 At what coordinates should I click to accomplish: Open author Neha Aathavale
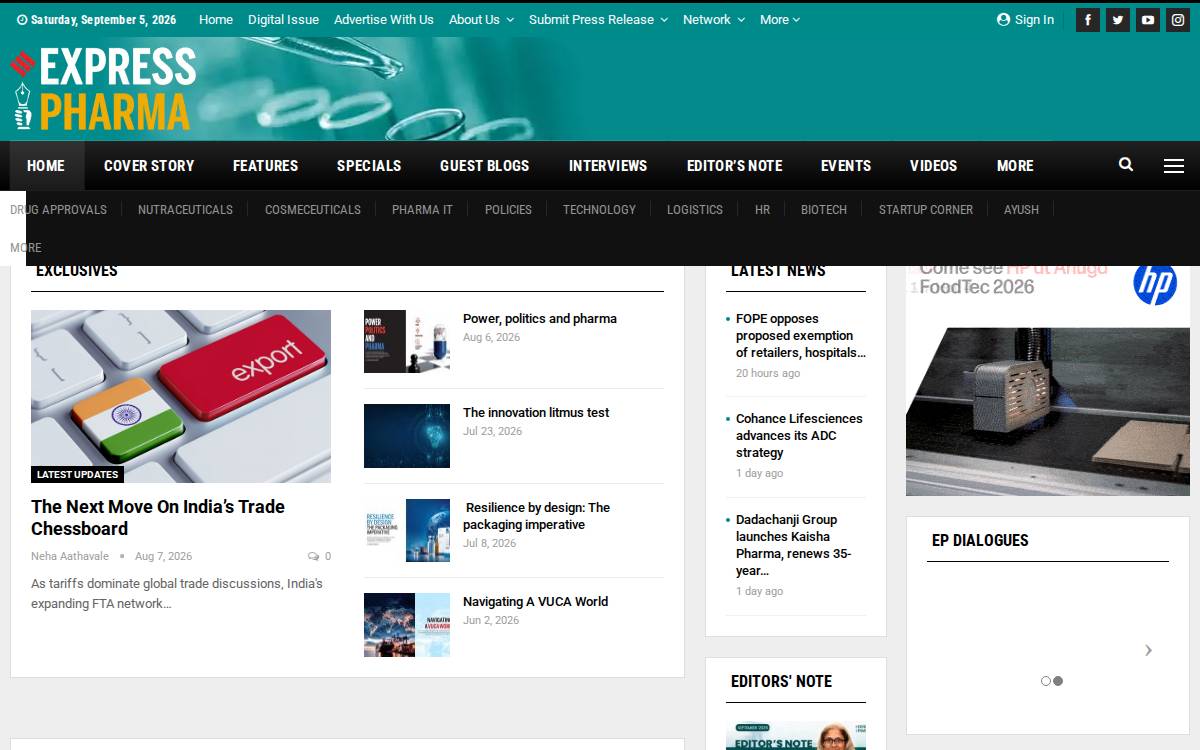coord(70,556)
